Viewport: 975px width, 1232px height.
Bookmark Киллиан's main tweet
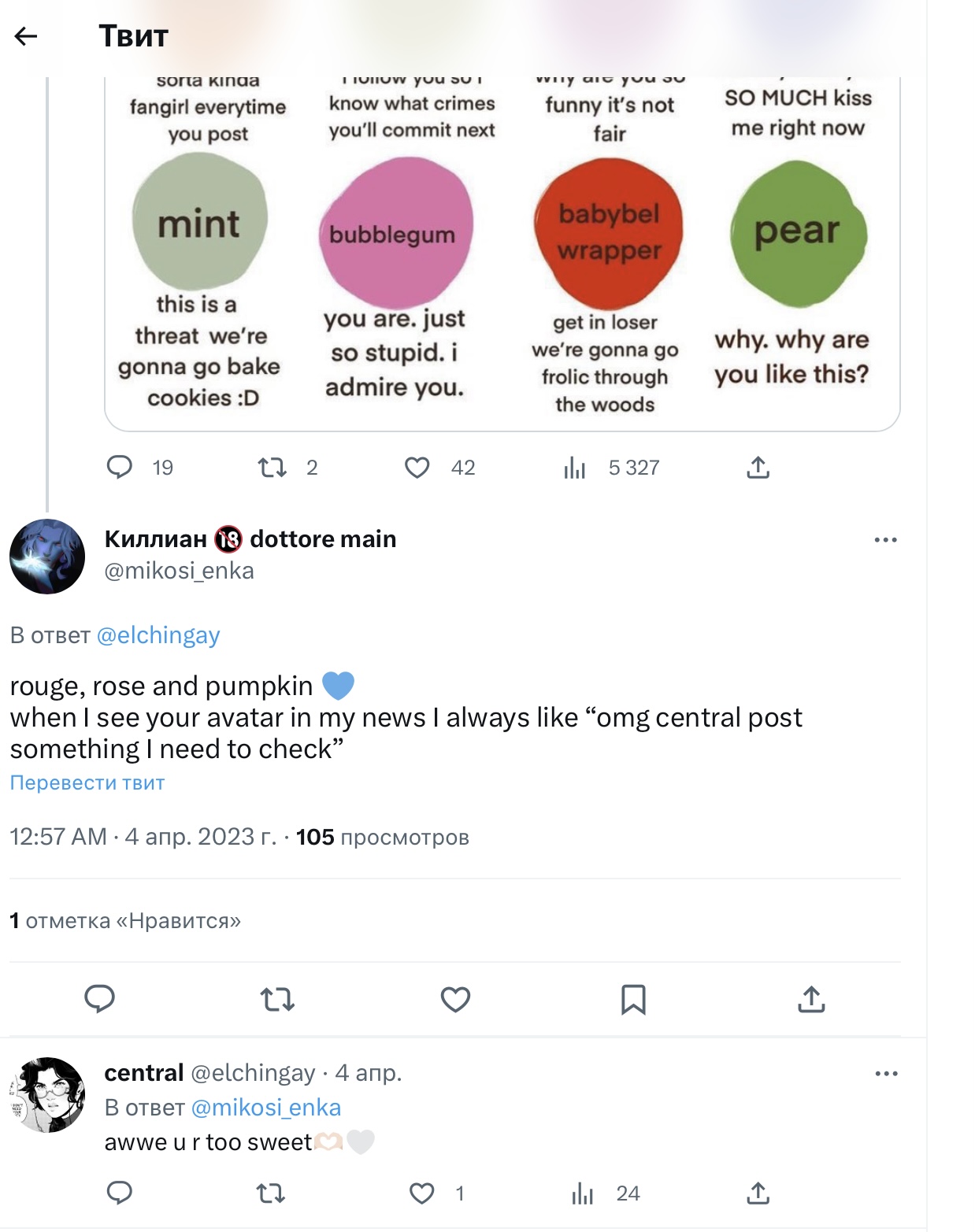tap(633, 999)
